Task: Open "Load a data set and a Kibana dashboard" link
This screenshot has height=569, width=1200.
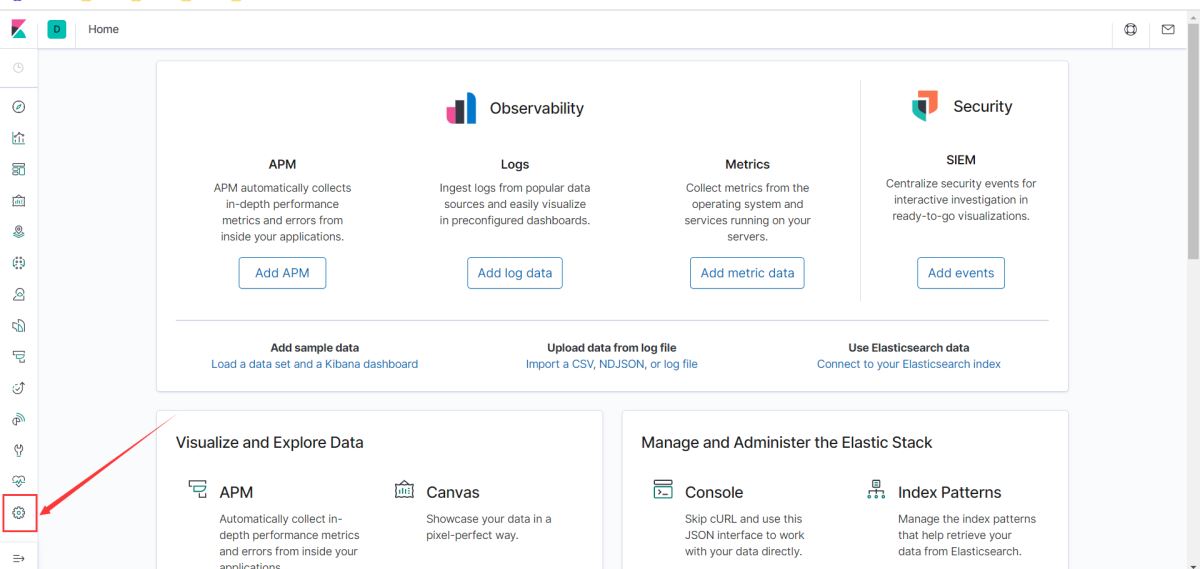Action: pyautogui.click(x=314, y=364)
